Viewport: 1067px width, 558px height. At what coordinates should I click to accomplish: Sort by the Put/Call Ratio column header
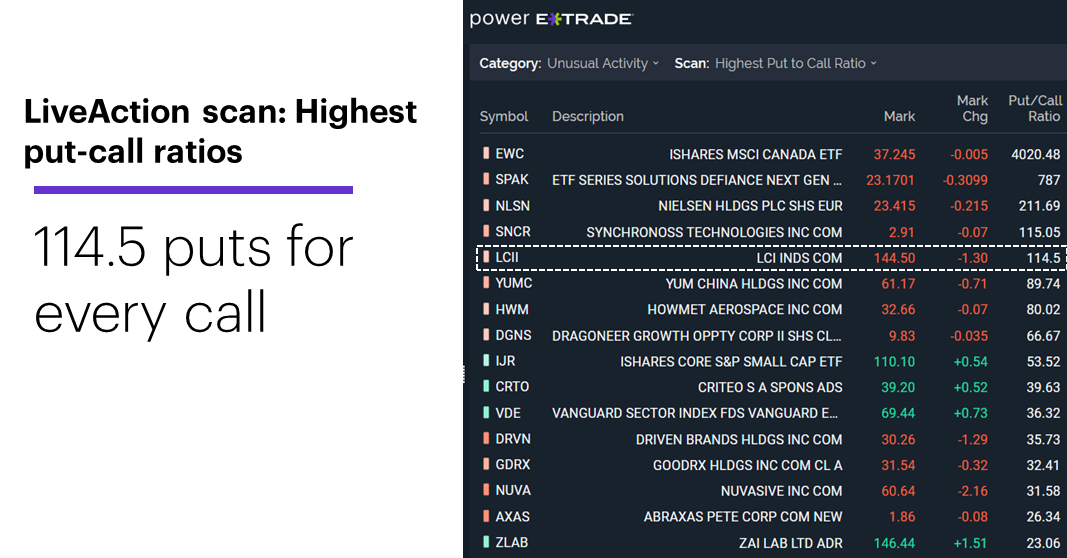click(1034, 108)
